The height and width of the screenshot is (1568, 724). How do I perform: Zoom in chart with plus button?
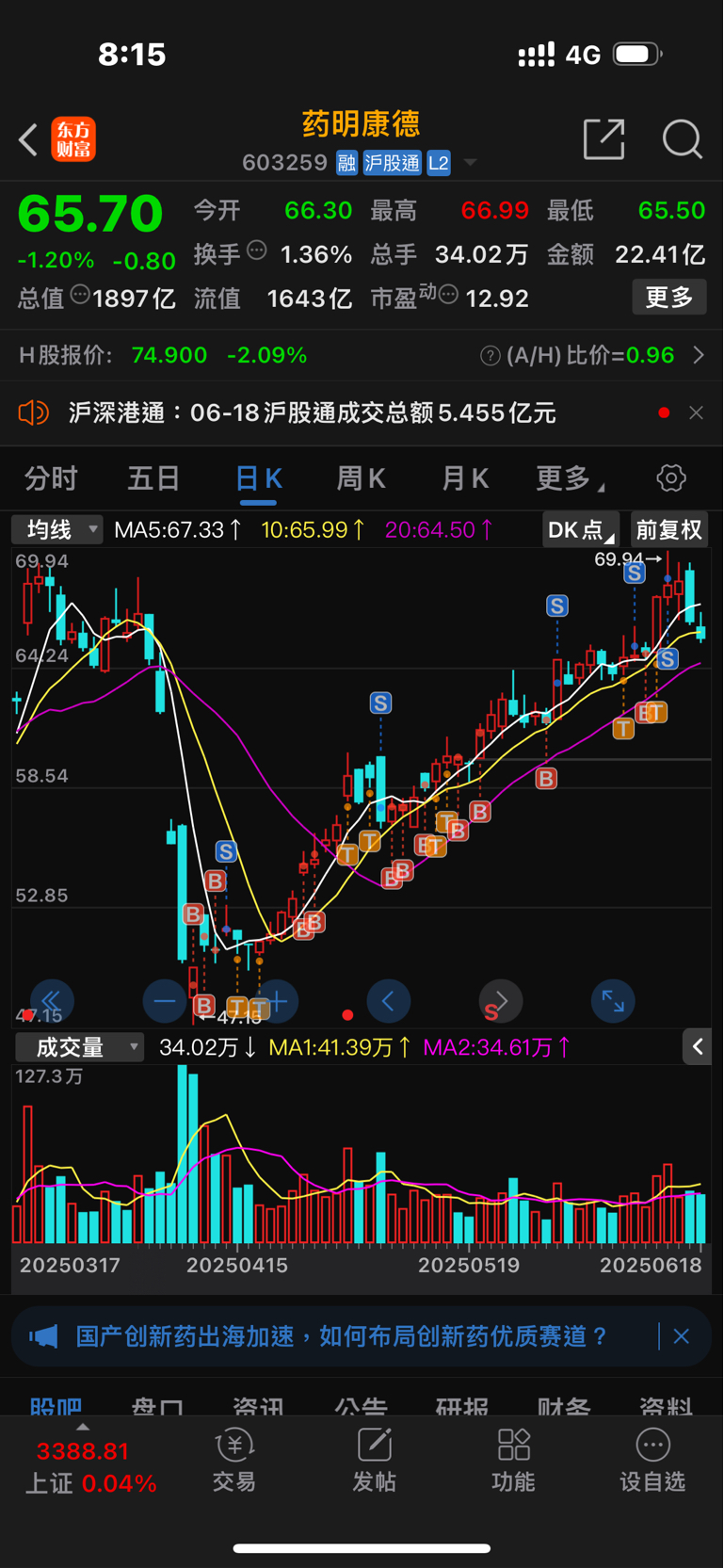277,1001
